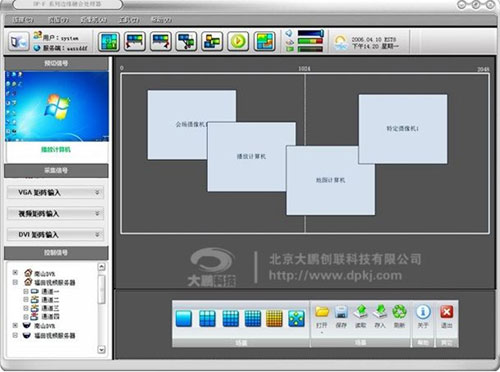This screenshot has height=372, width=500.
Task: Select 通道四 in the device tree
Action: (x=50, y=316)
